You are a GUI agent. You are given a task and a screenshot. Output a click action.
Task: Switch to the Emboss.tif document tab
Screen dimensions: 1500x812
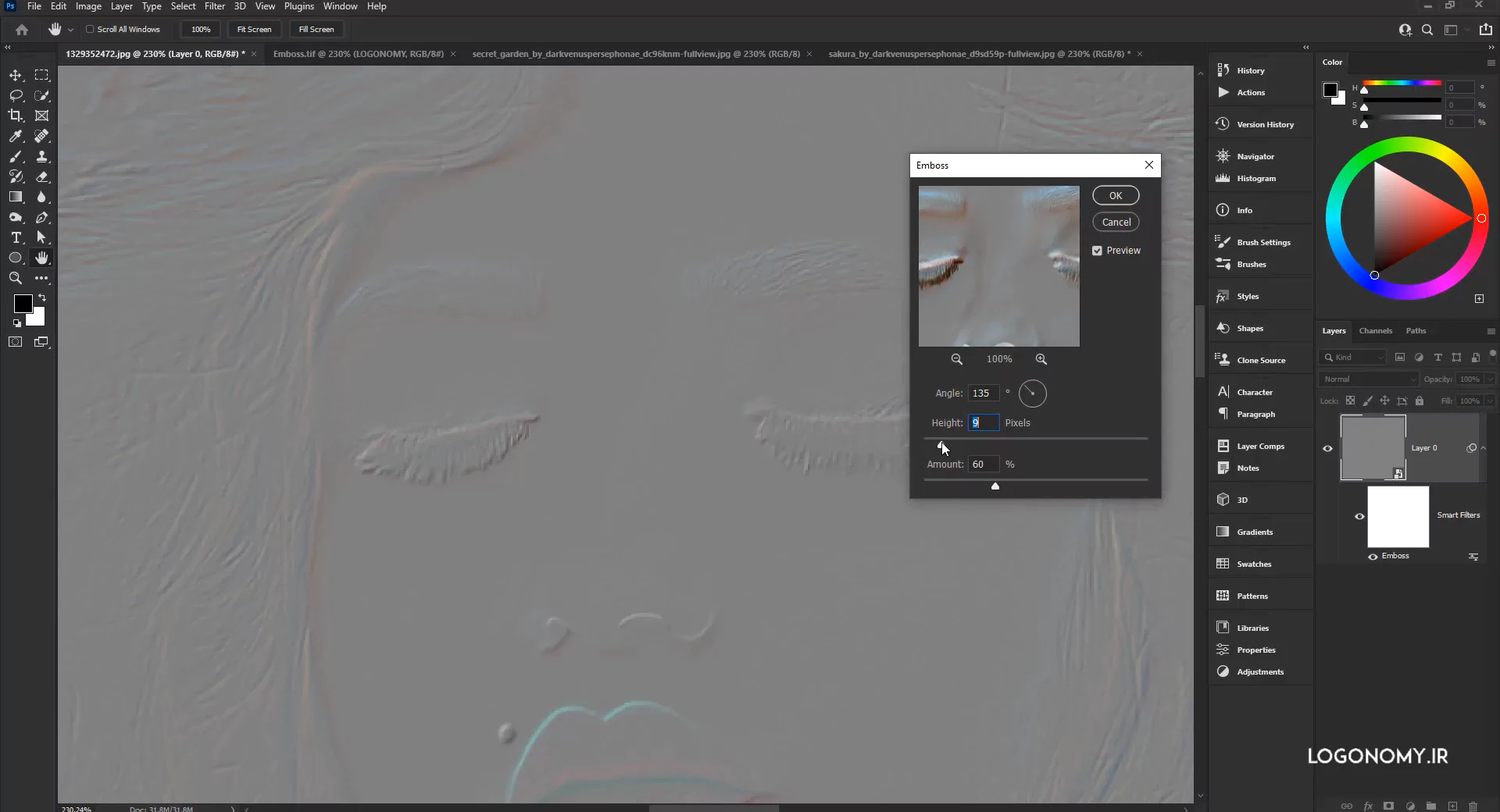pos(358,54)
